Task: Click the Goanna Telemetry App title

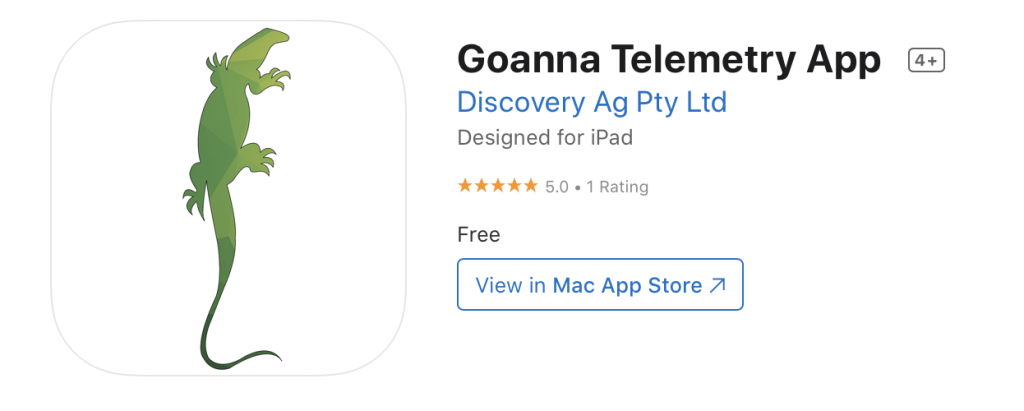Action: click(x=669, y=60)
